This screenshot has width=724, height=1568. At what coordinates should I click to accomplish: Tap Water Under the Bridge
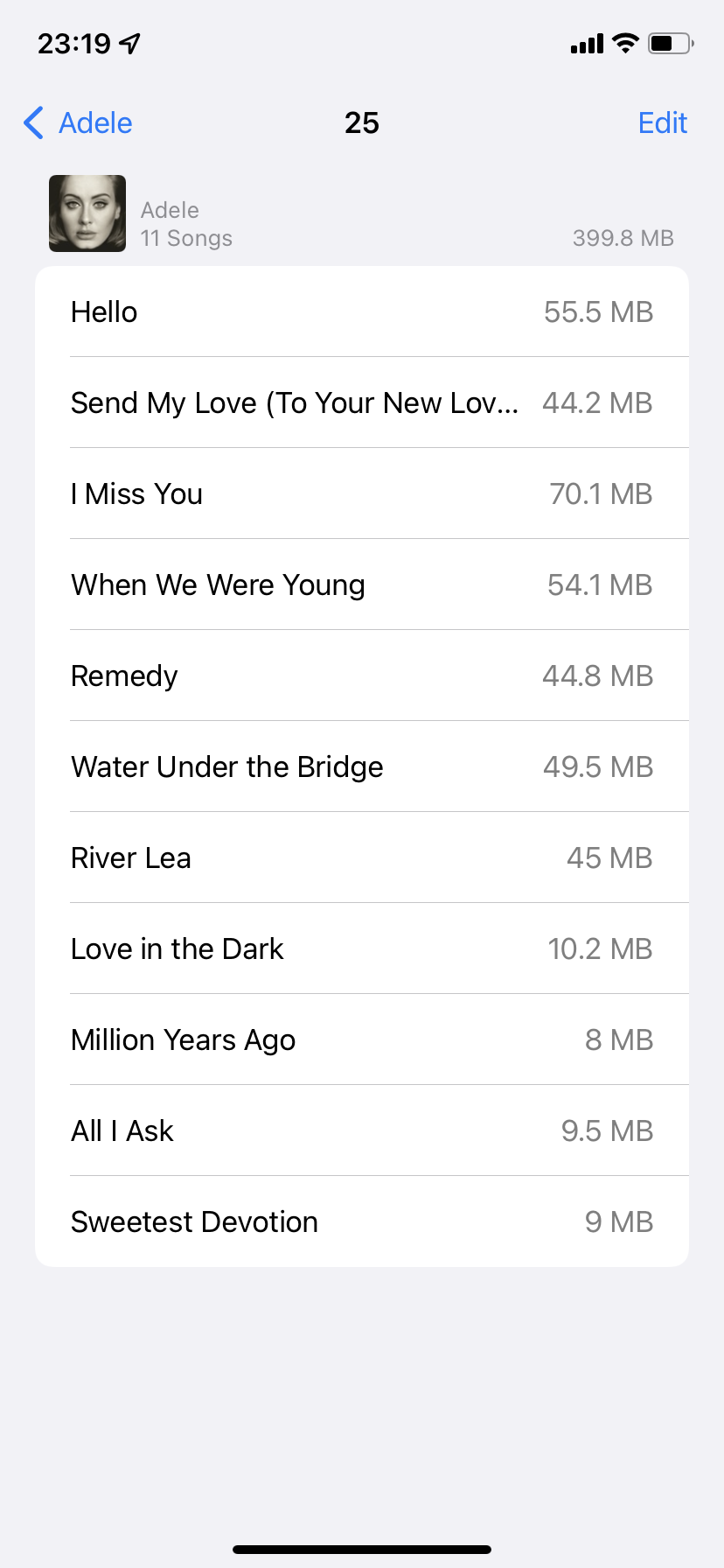click(362, 767)
